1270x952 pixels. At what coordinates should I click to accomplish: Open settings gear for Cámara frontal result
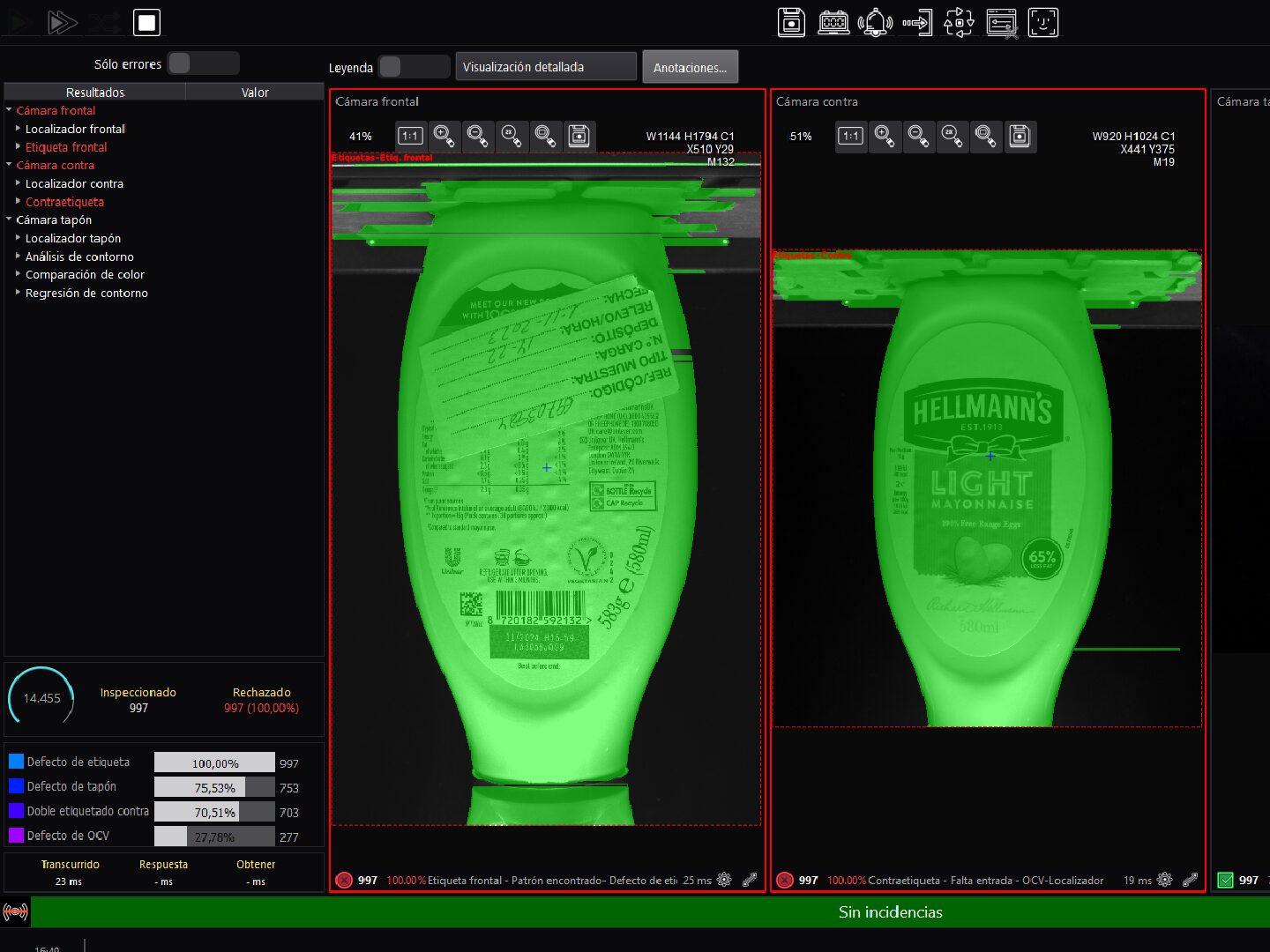click(x=724, y=880)
